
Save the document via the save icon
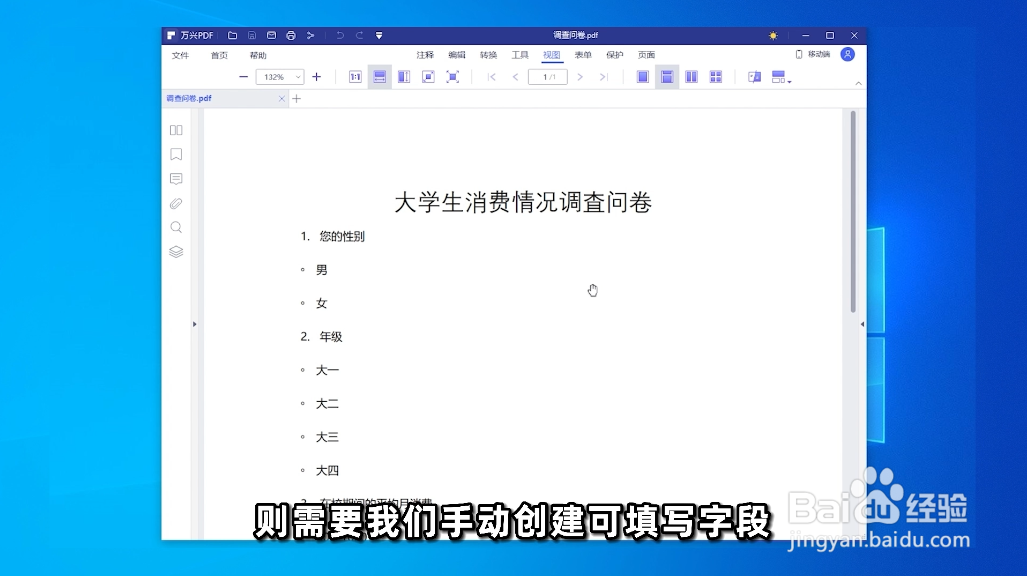point(252,34)
